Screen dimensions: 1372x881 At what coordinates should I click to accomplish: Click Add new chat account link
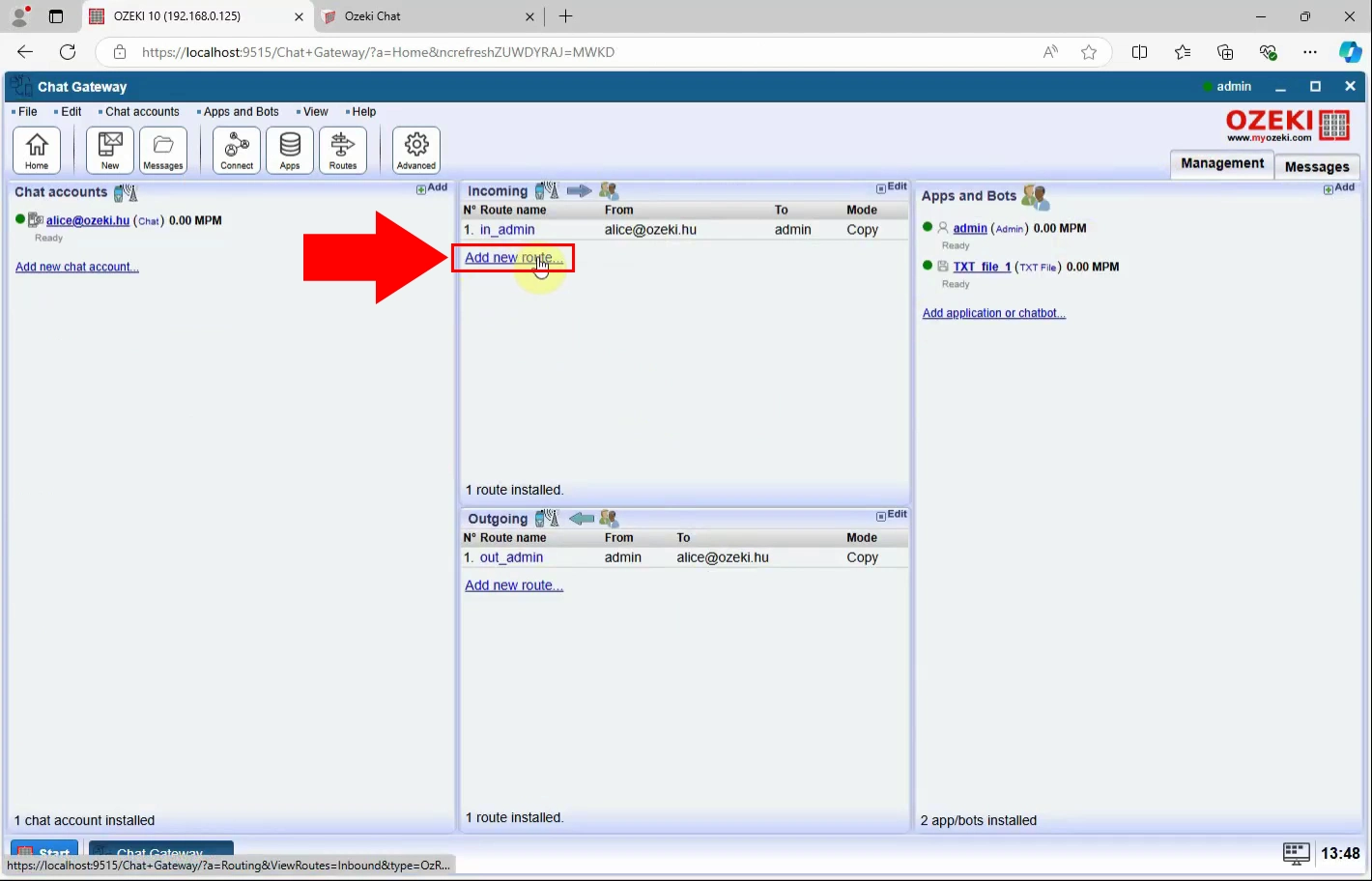point(77,267)
